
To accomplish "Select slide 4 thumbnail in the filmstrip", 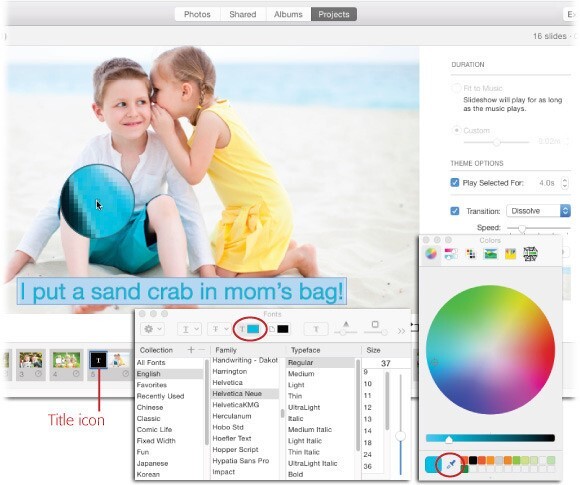I will click(66, 360).
